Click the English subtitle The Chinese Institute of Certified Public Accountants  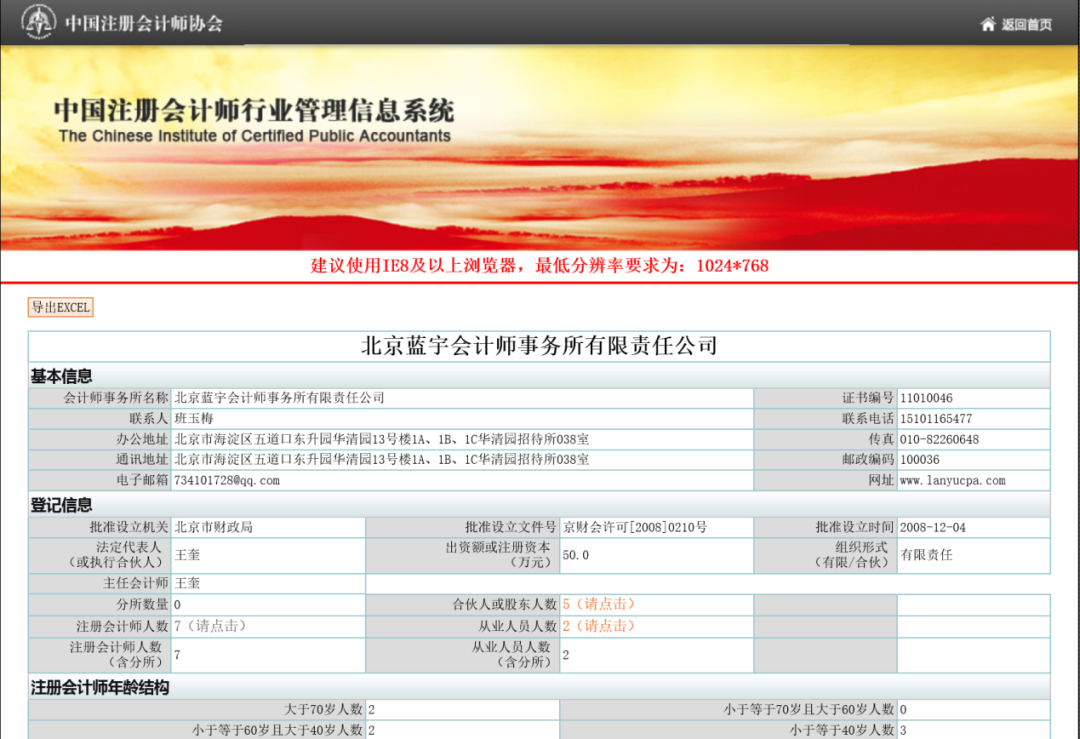[x=255, y=136]
